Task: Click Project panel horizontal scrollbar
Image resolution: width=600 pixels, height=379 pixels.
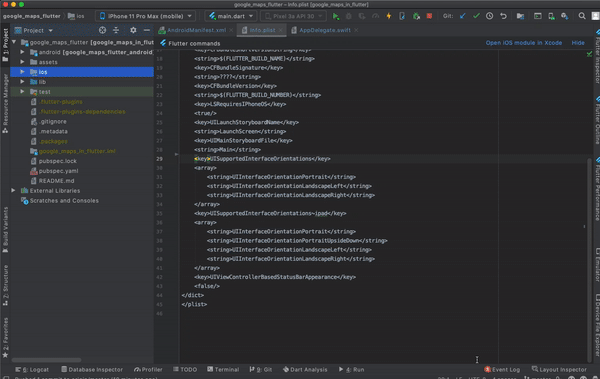Action: (46, 360)
